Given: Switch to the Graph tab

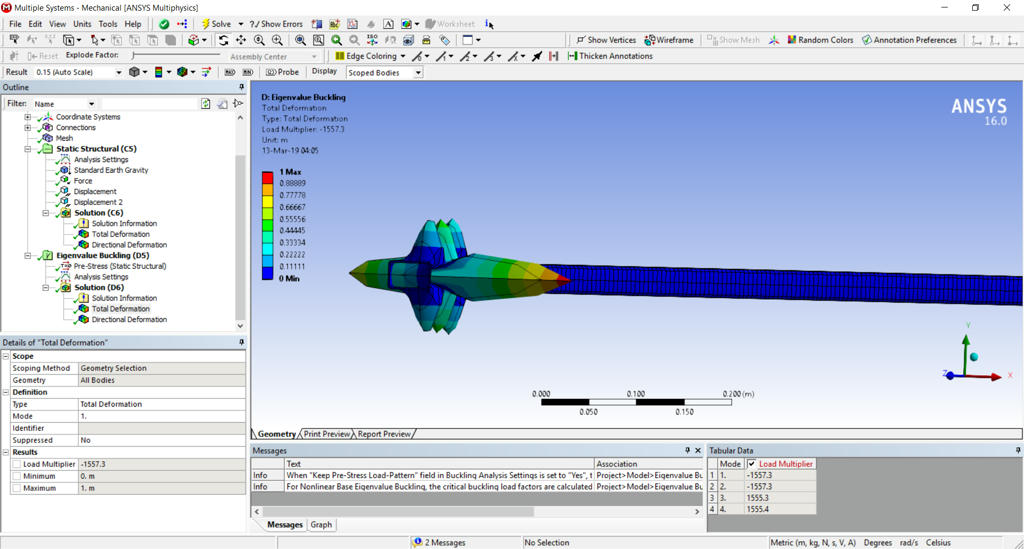Looking at the screenshot, I should pos(321,524).
